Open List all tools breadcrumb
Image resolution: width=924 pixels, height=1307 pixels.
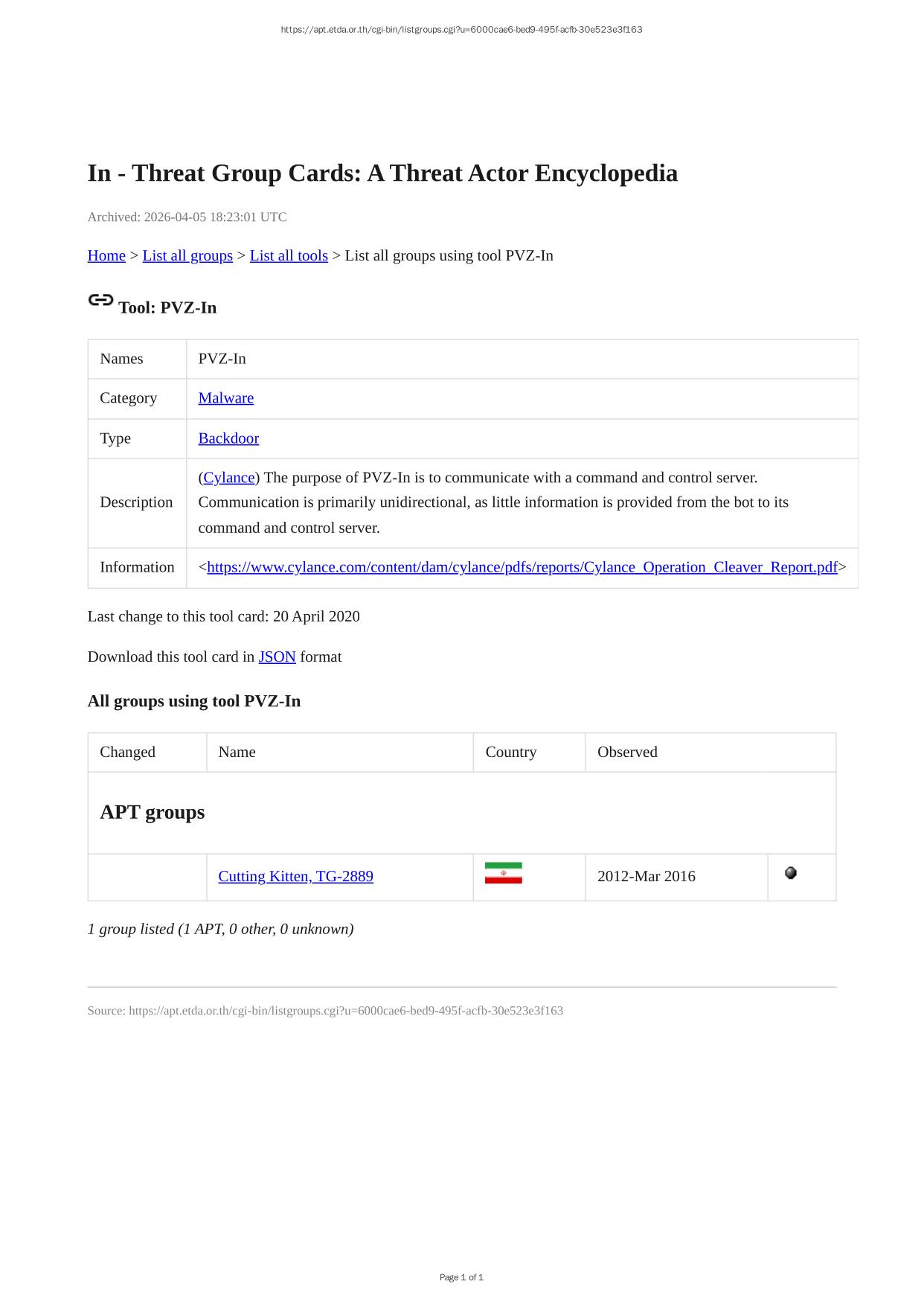click(289, 256)
